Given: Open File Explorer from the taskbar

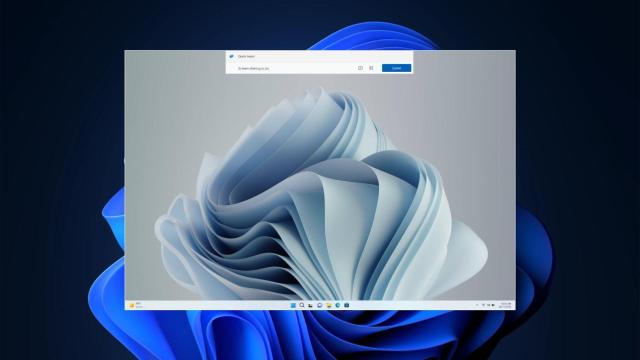Looking at the screenshot, I should pos(329,305).
